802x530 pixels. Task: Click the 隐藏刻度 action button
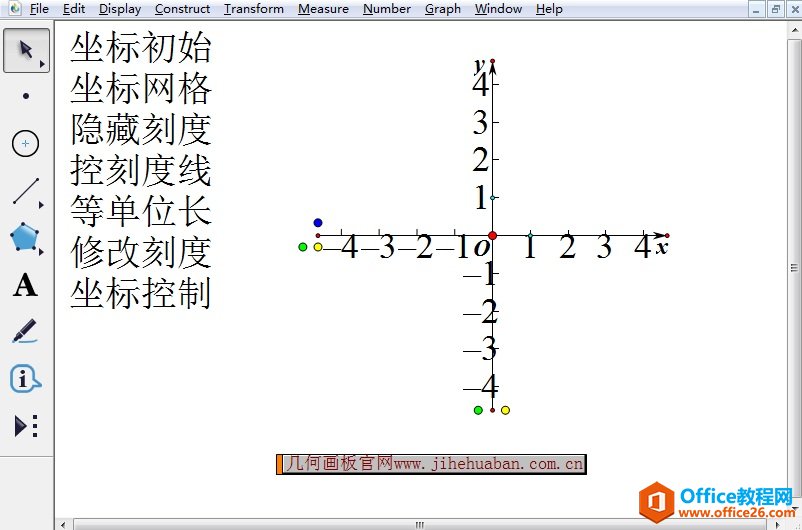pyautogui.click(x=141, y=130)
